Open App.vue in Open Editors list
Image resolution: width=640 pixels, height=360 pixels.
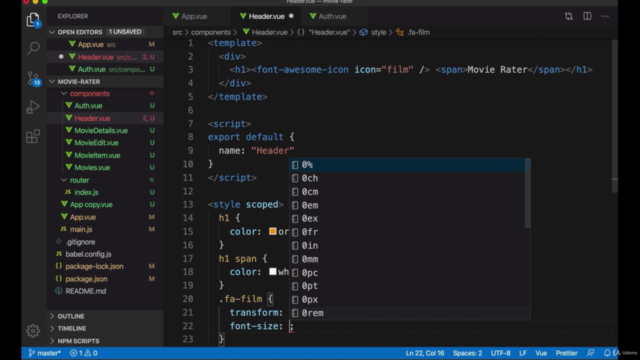pyautogui.click(x=105, y=44)
